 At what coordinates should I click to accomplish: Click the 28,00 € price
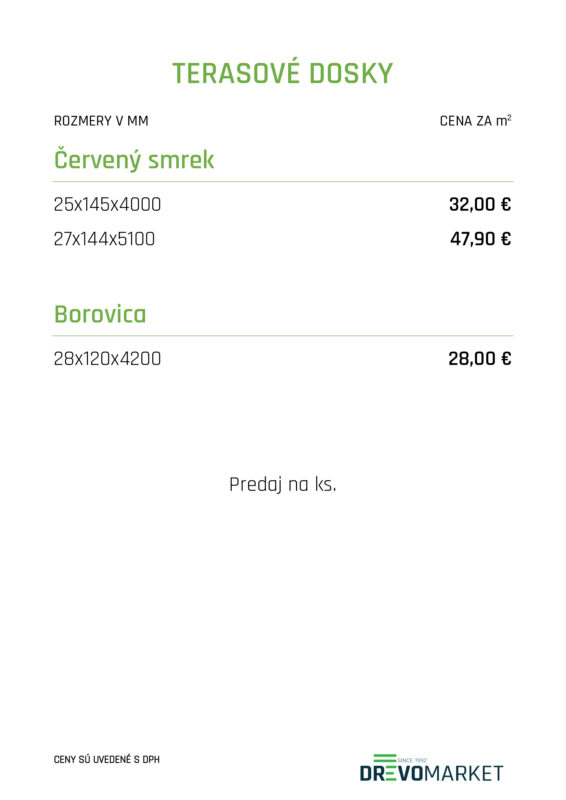pyautogui.click(x=480, y=359)
